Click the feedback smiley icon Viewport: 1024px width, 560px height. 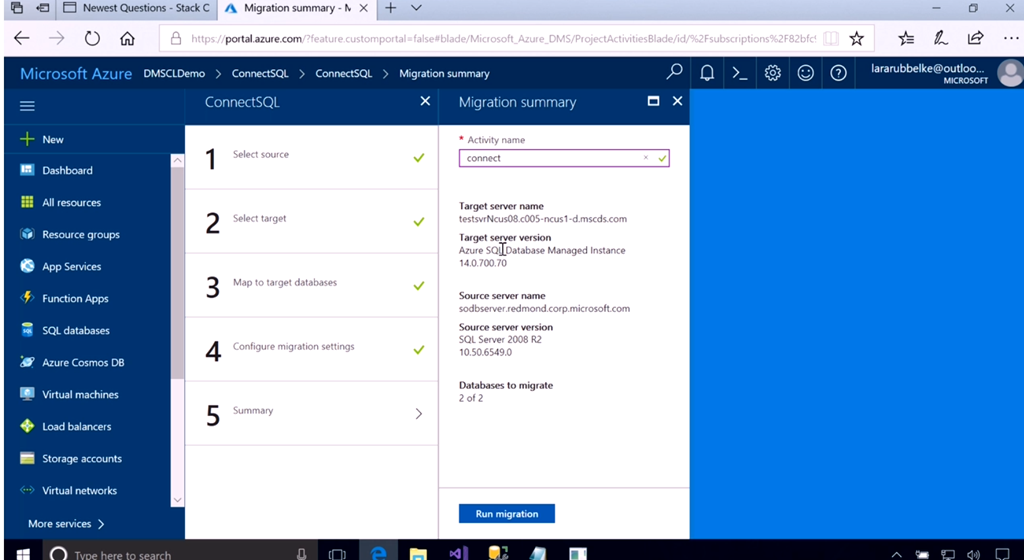805,73
